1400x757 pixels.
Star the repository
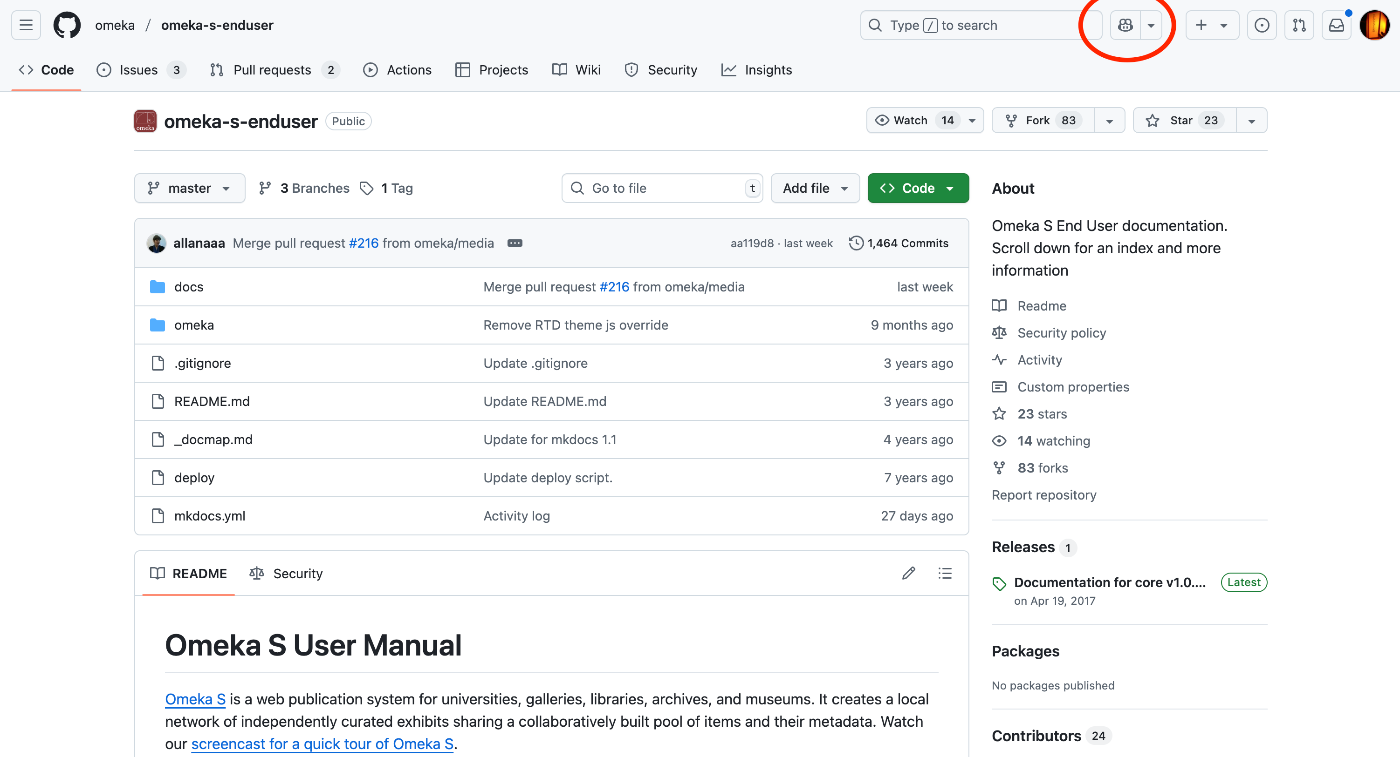pos(1184,120)
